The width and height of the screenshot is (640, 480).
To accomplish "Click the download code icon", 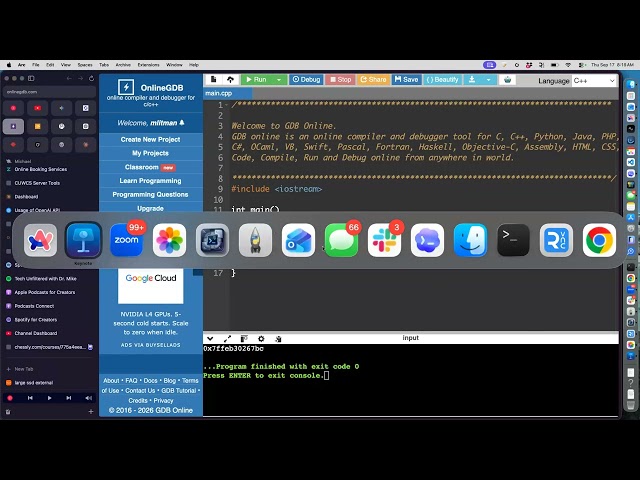I will point(472,80).
